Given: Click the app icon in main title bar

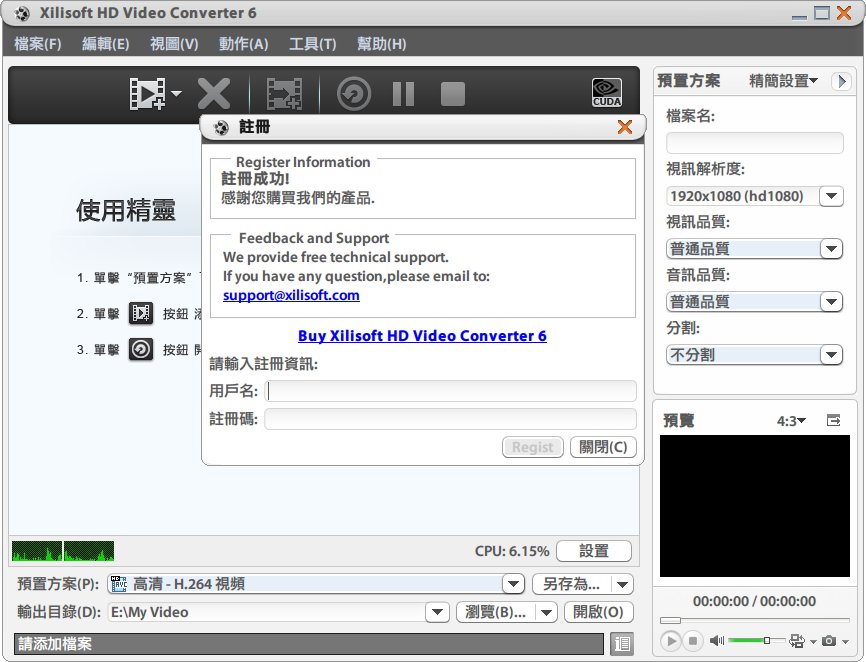Looking at the screenshot, I should [x=23, y=13].
